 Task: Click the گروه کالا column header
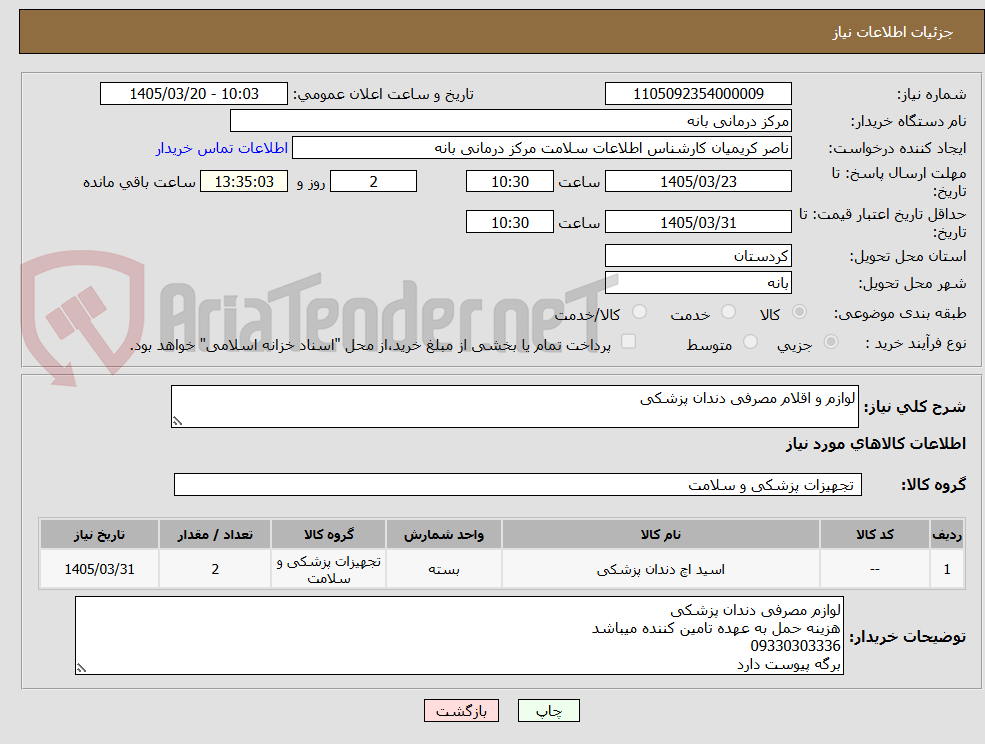coord(329,534)
